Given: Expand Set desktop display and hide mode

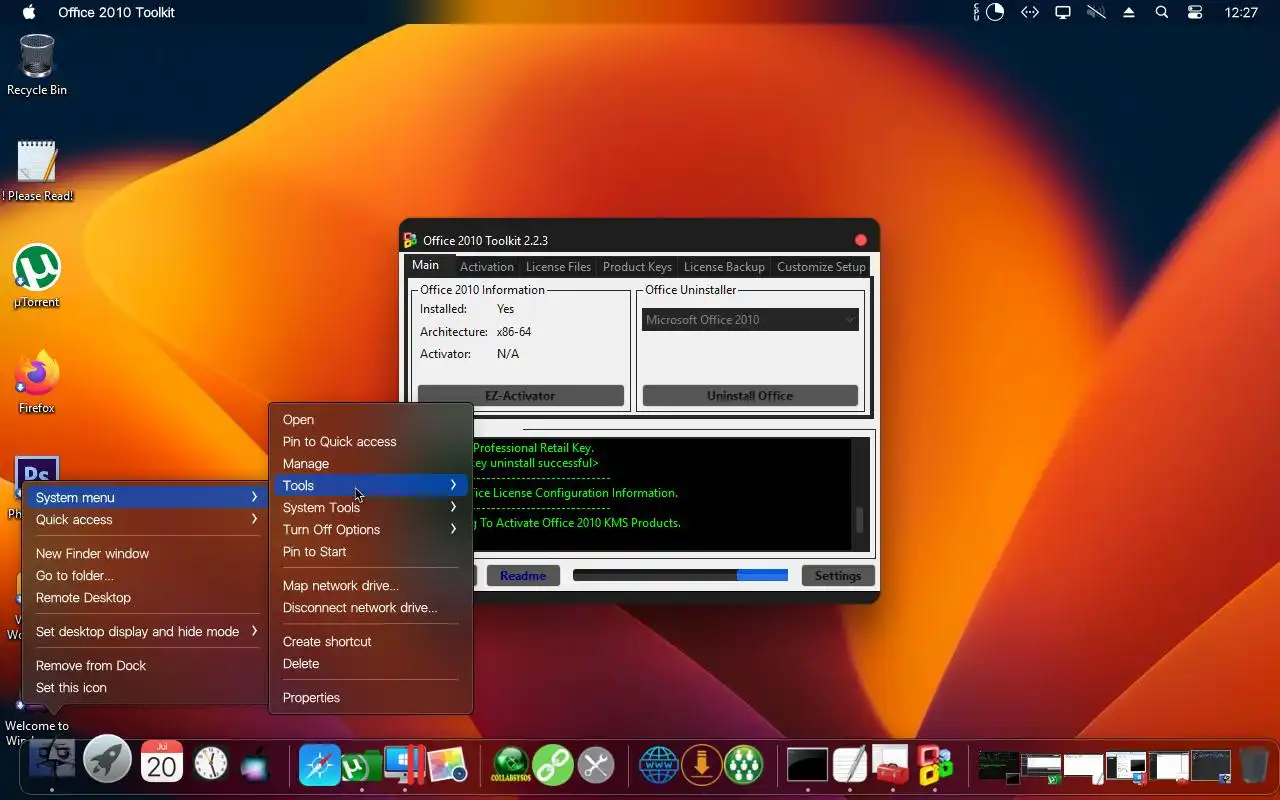Looking at the screenshot, I should click(146, 631).
